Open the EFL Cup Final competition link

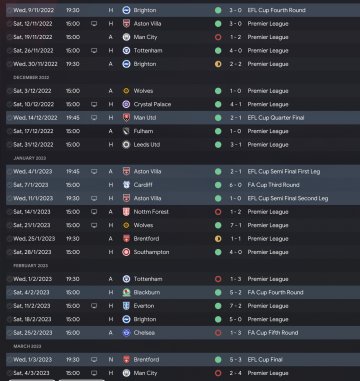point(265,360)
